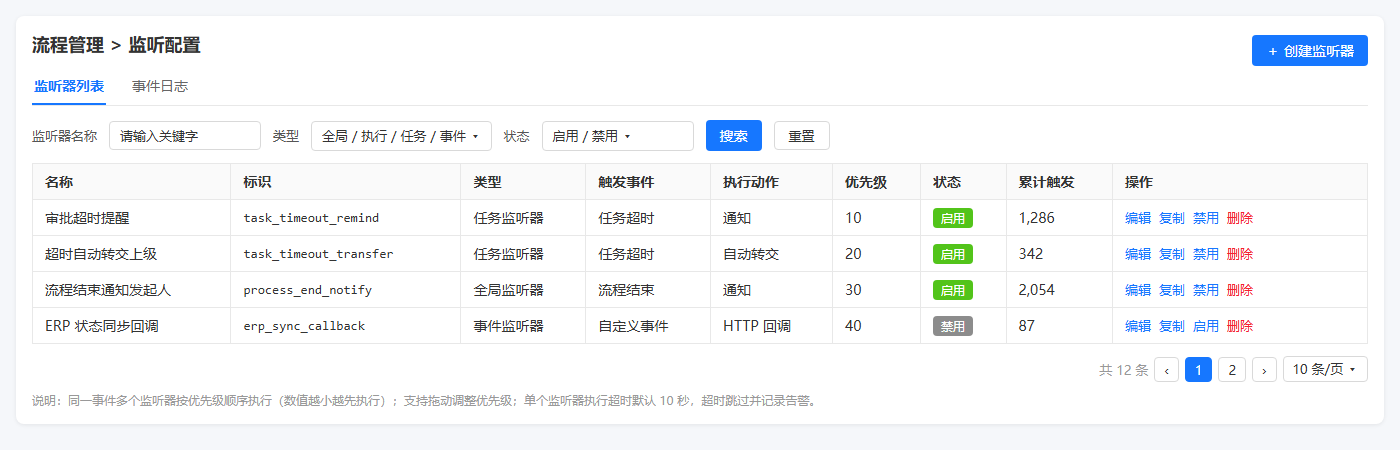The height and width of the screenshot is (450, 1400).
Task: Copy the 审批超时提醒 listener
Action: (x=1172, y=218)
